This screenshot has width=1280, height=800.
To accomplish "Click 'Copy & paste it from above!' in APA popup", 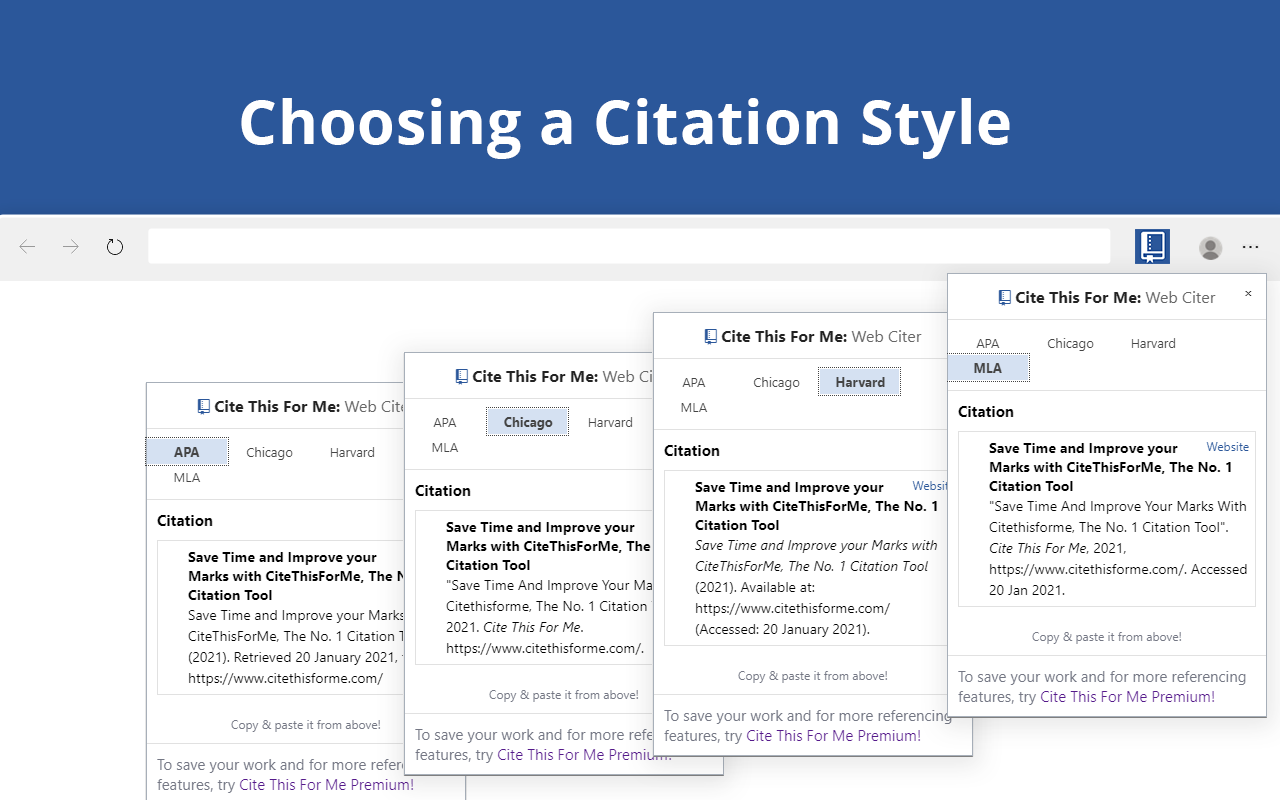I will pyautogui.click(x=305, y=724).
